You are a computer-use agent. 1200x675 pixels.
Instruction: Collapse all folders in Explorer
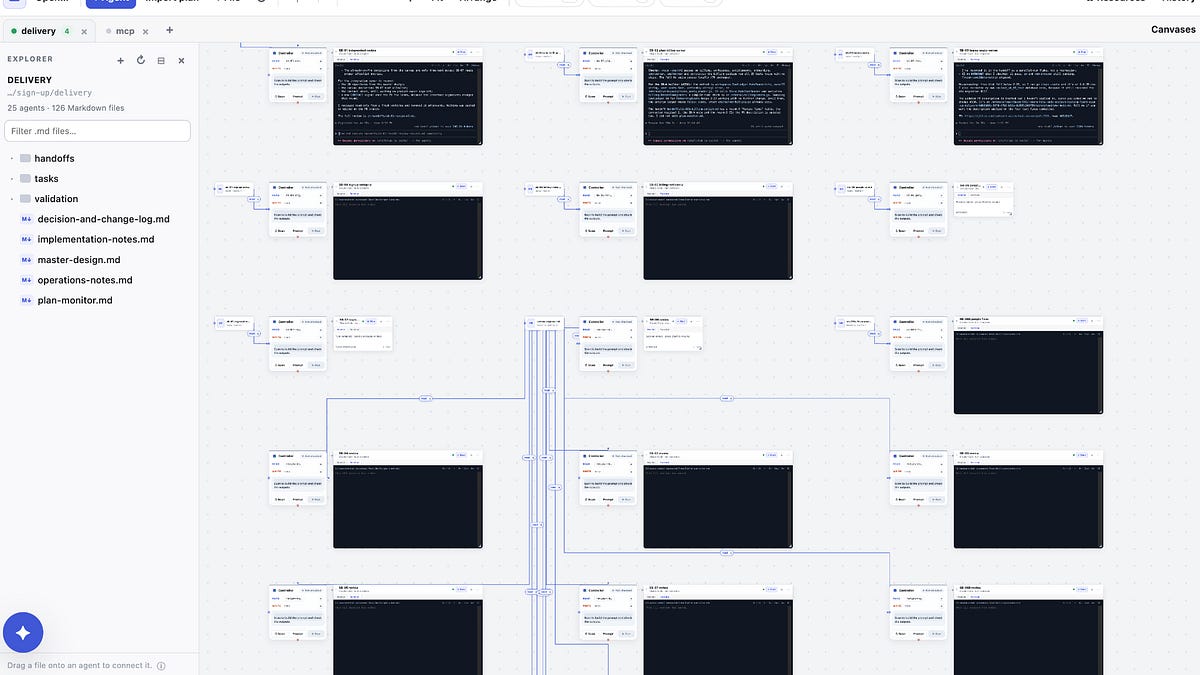point(161,60)
